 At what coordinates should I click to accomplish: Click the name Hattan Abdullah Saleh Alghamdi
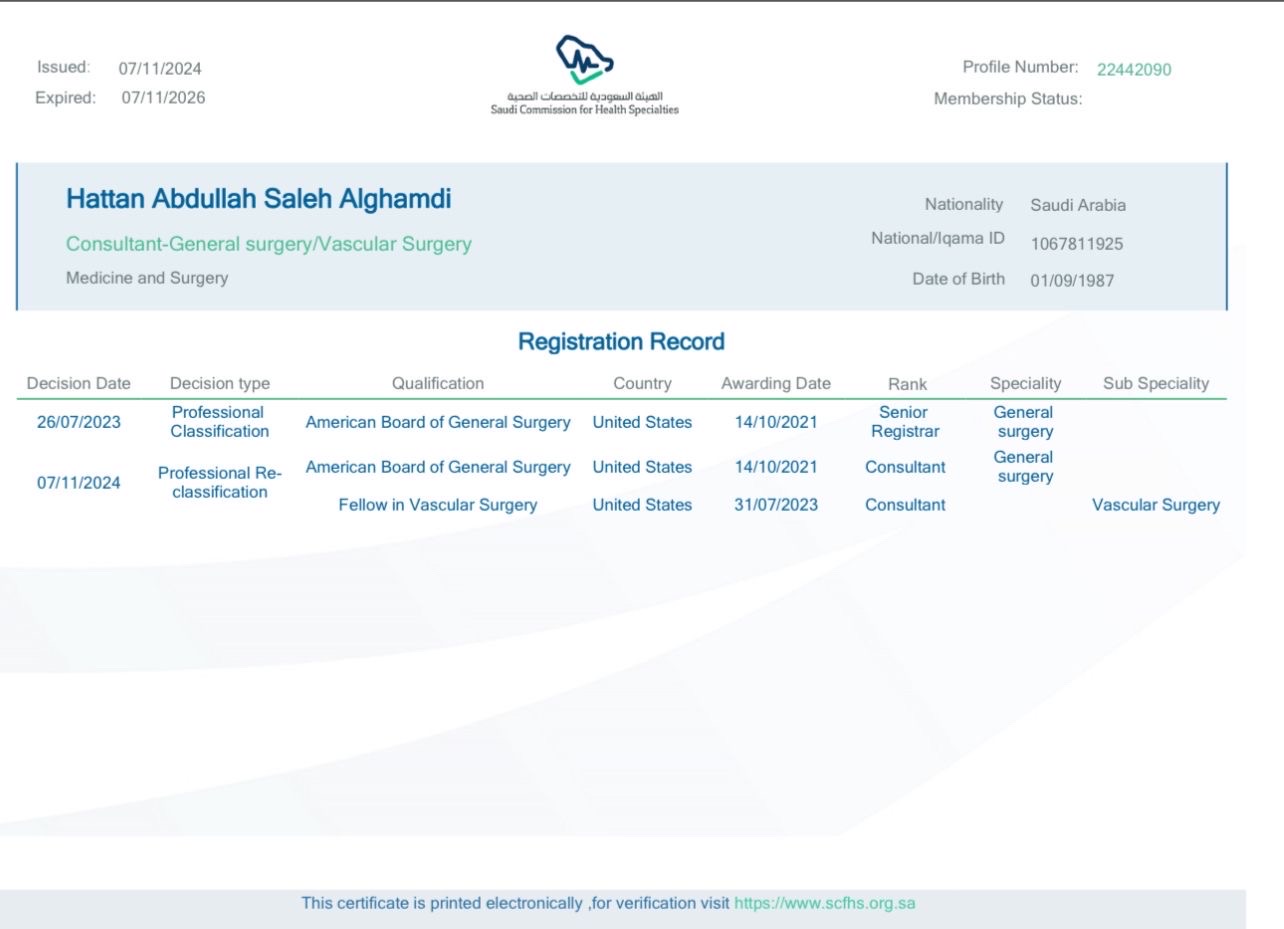point(258,199)
